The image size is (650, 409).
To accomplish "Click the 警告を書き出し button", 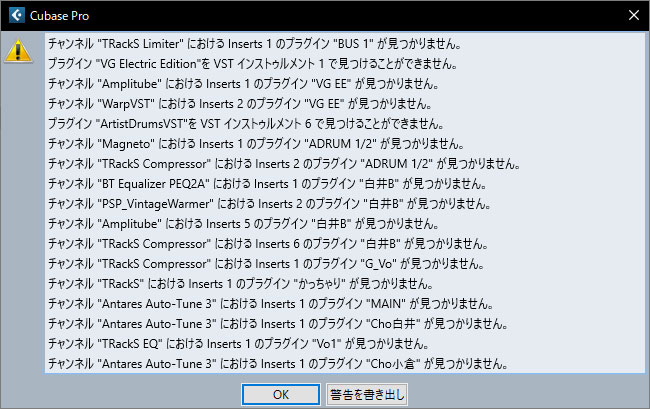I will pyautogui.click(x=366, y=394).
